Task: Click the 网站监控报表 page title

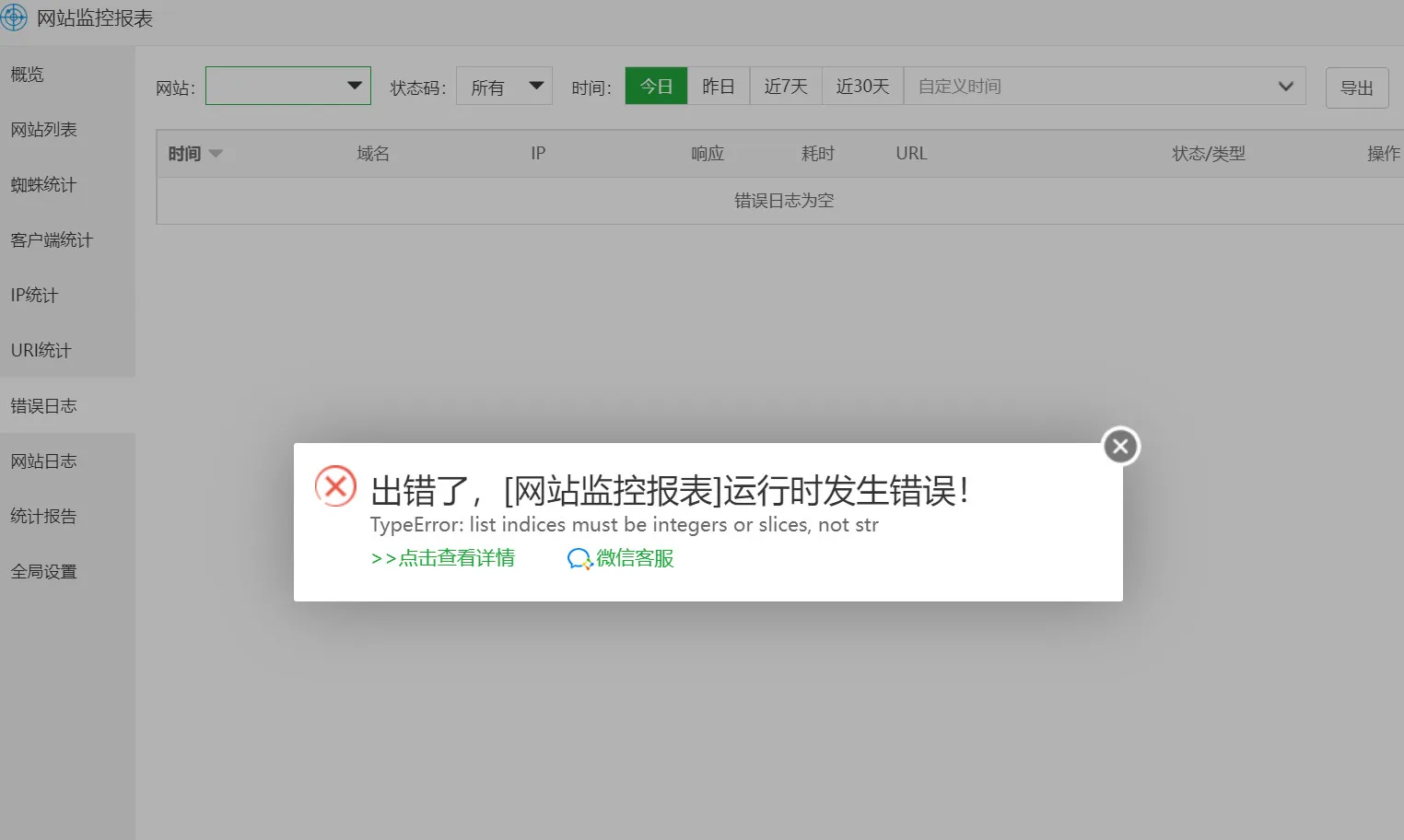Action: [x=95, y=18]
